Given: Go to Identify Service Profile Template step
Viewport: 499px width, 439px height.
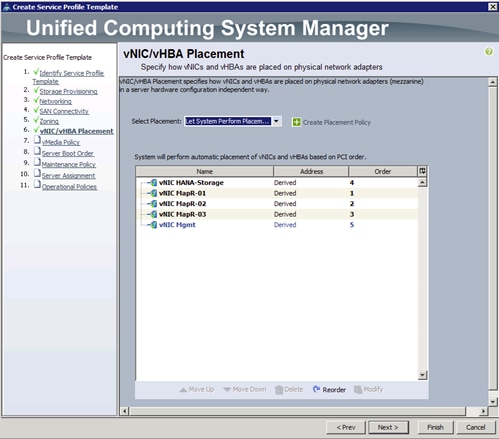Looking at the screenshot, I should tap(68, 77).
